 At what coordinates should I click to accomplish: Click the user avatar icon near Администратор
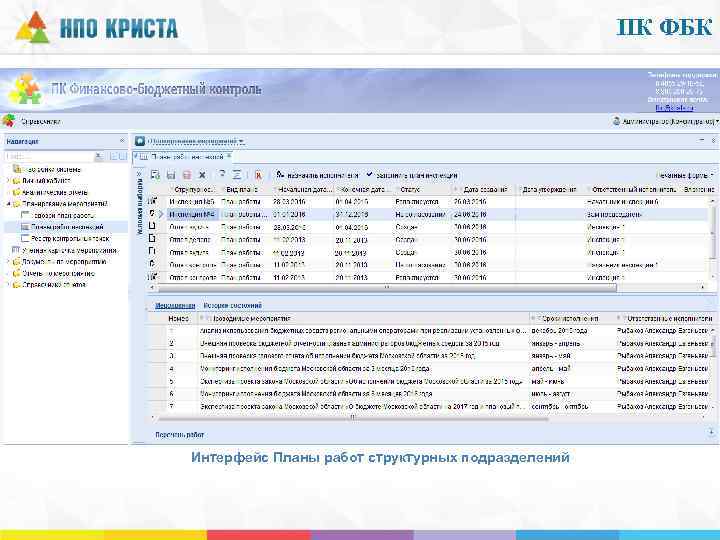tap(617, 121)
